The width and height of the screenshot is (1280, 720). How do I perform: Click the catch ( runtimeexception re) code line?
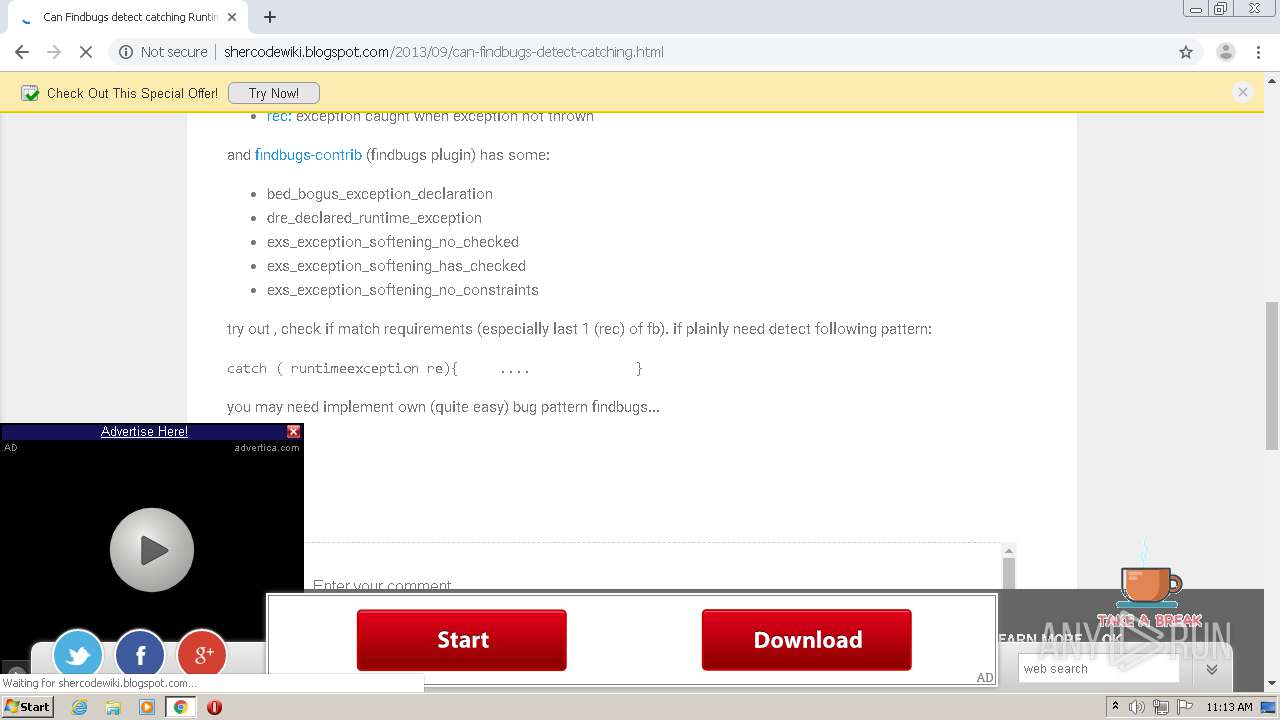click(435, 368)
